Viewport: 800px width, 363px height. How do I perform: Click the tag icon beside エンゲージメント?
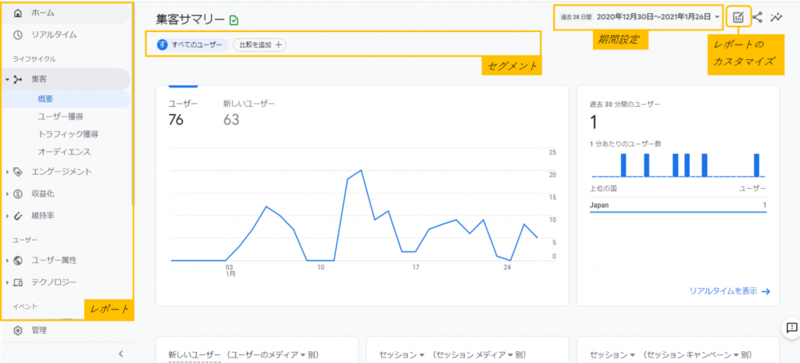(18, 172)
